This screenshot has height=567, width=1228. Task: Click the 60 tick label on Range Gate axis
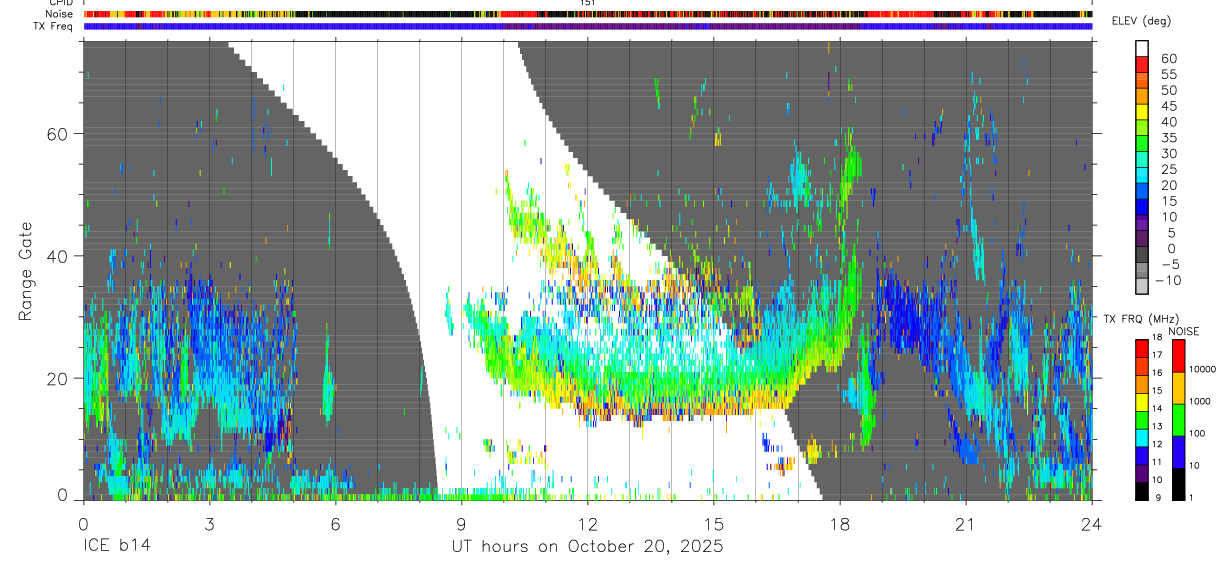point(58,134)
